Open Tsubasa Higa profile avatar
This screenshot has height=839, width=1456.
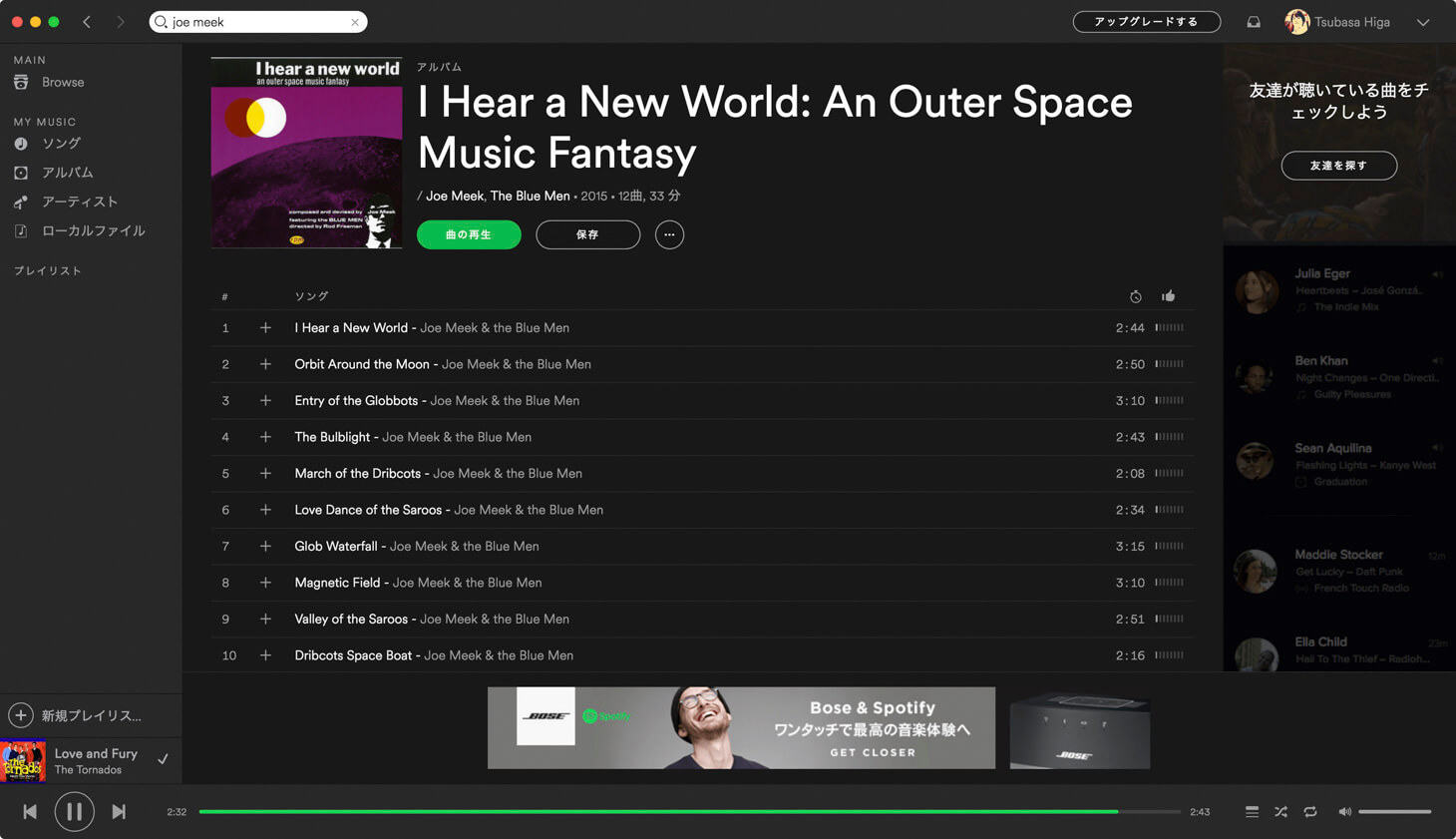click(x=1296, y=22)
